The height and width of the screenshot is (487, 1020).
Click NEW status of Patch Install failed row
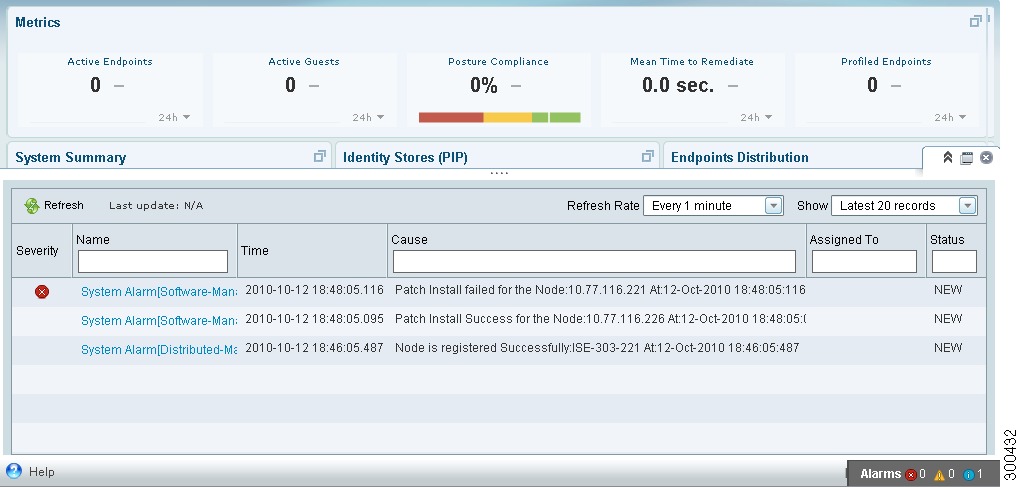(948, 290)
